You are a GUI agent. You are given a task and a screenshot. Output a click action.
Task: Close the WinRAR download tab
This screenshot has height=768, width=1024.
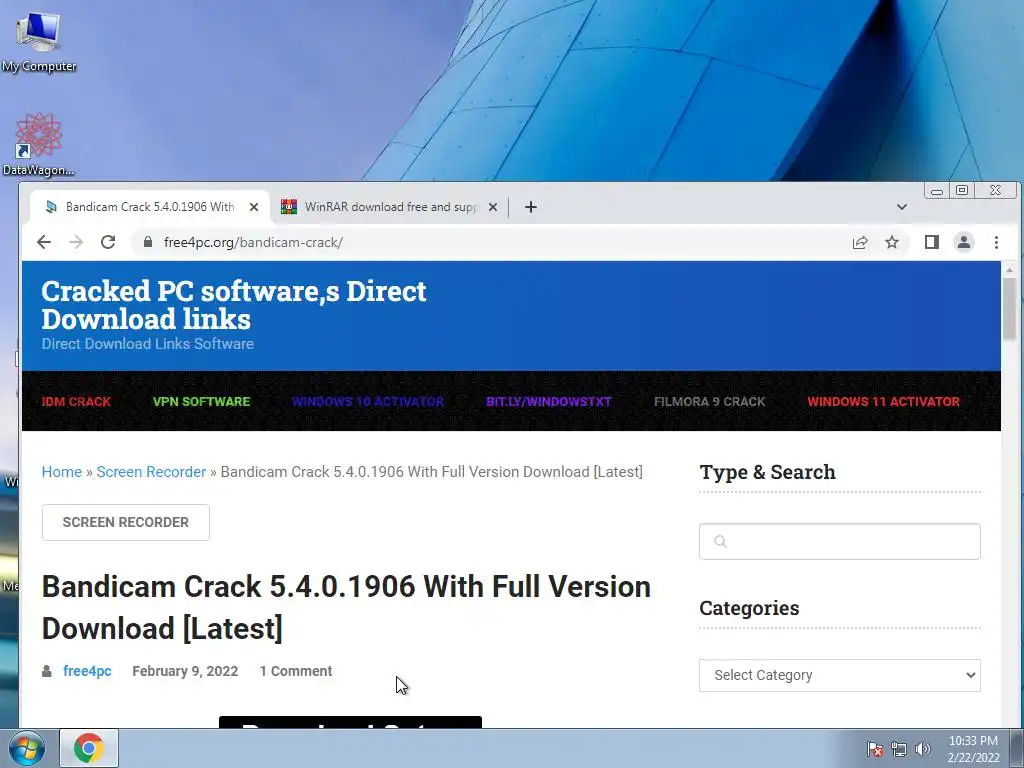coord(493,207)
